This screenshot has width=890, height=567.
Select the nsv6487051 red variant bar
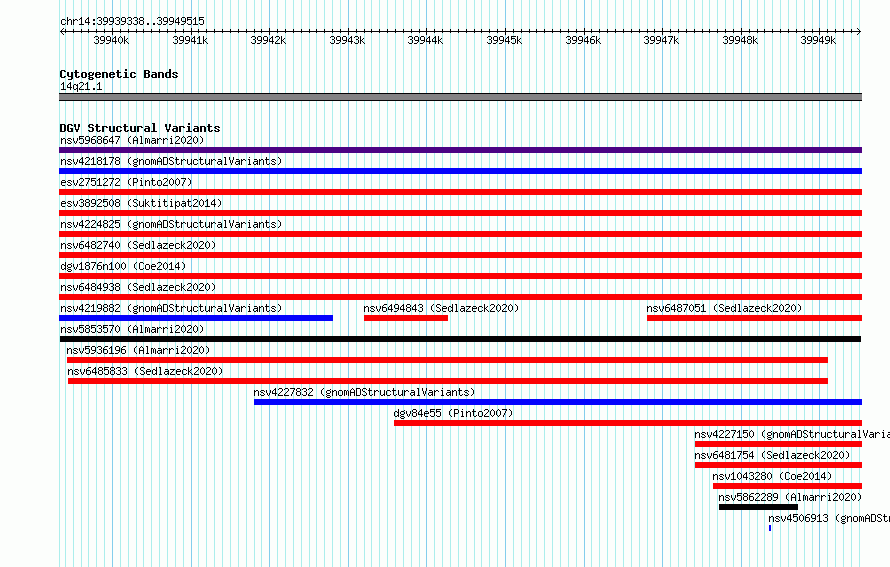[754, 318]
